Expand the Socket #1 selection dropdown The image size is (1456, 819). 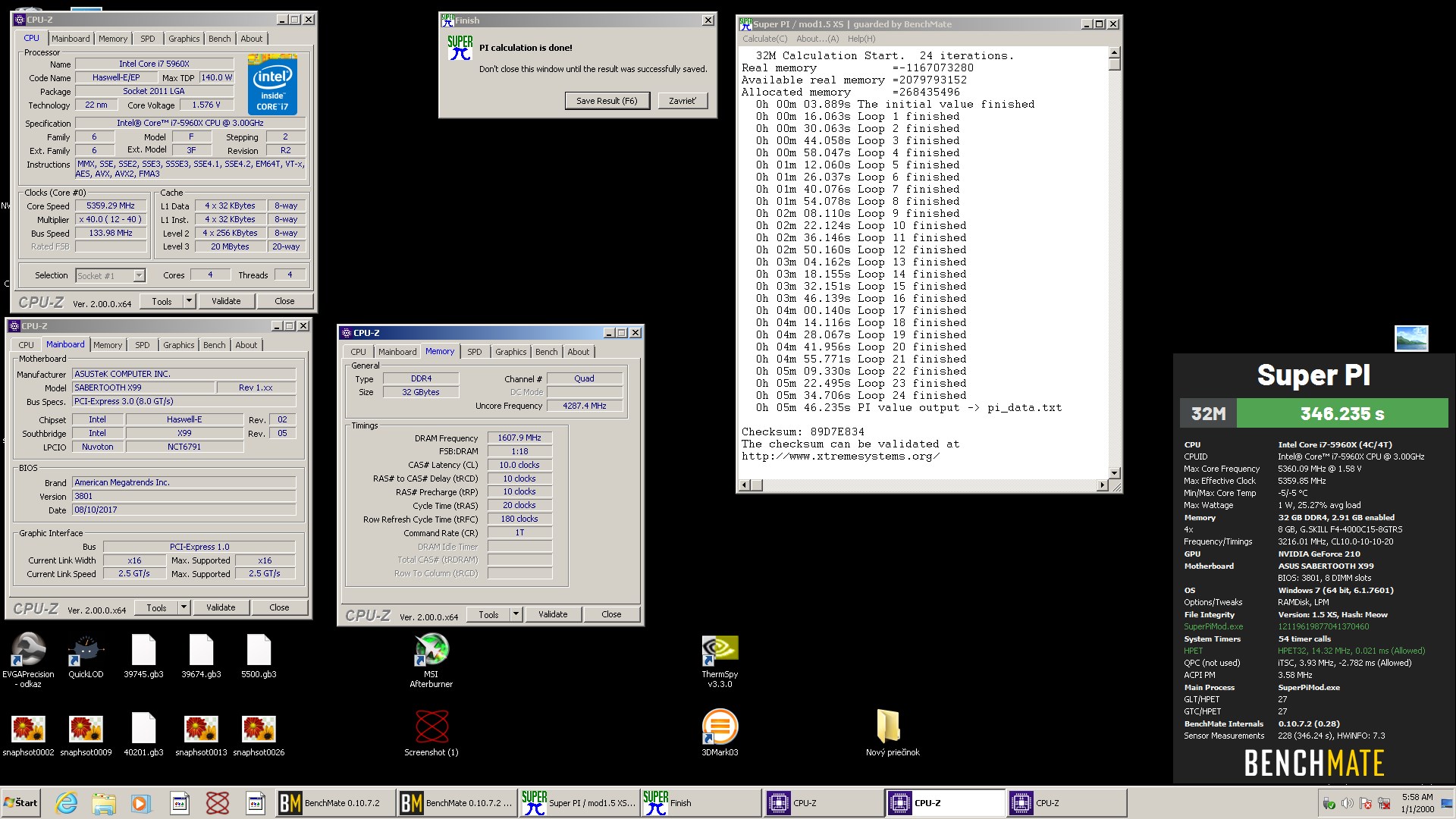pyautogui.click(x=139, y=275)
